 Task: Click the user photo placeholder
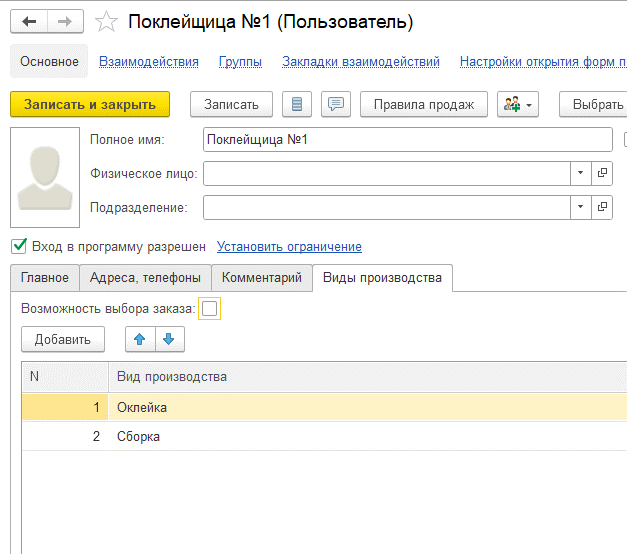(43, 176)
